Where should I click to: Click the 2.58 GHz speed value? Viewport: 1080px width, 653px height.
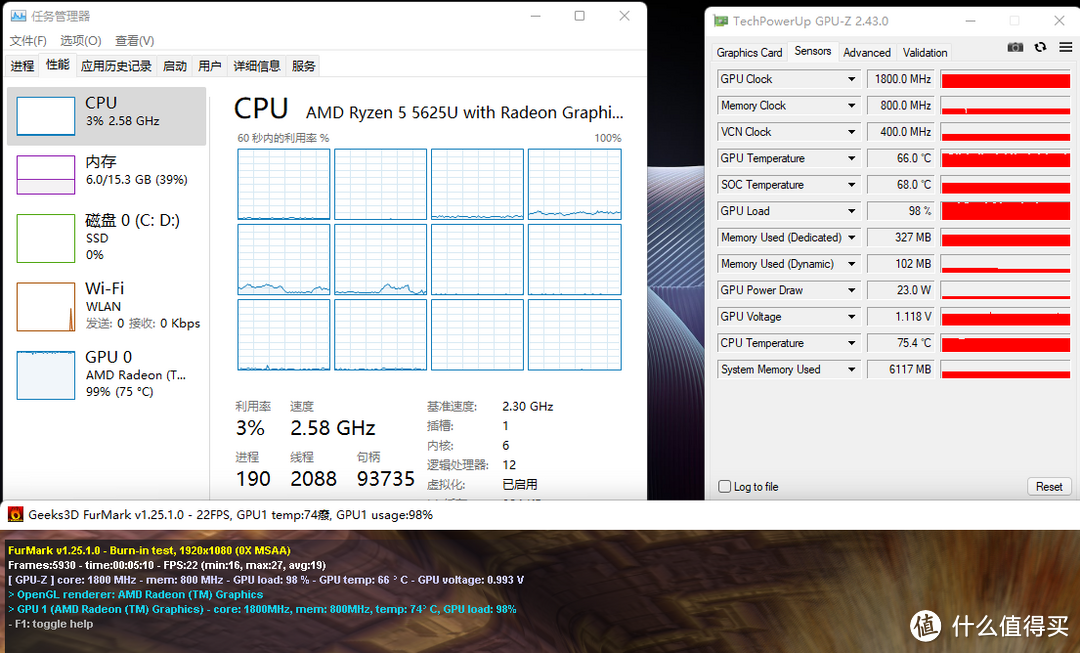click(333, 428)
